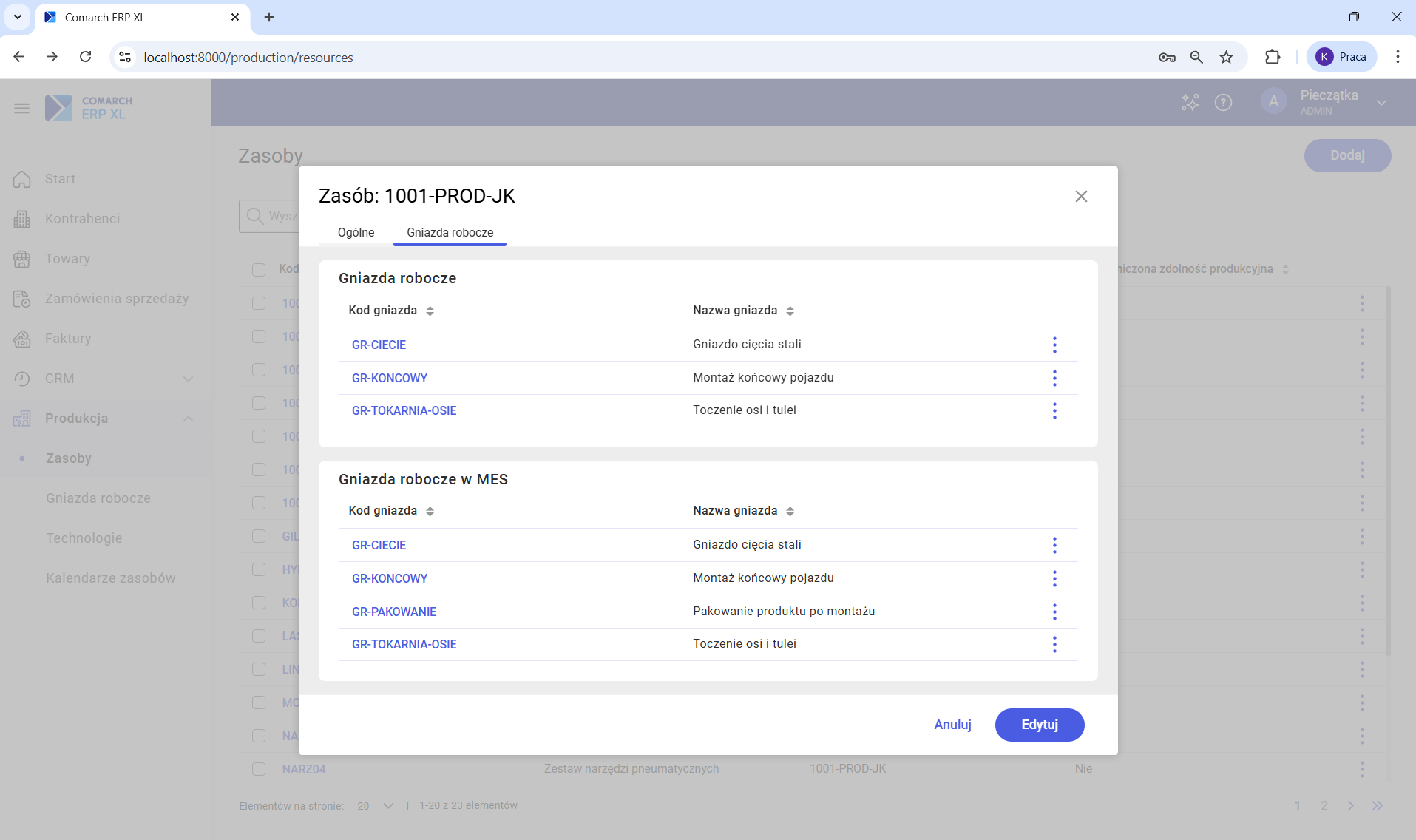Open GR-KONCOWY link in Gniazda robocze table
The image size is (1416, 840).
(390, 378)
